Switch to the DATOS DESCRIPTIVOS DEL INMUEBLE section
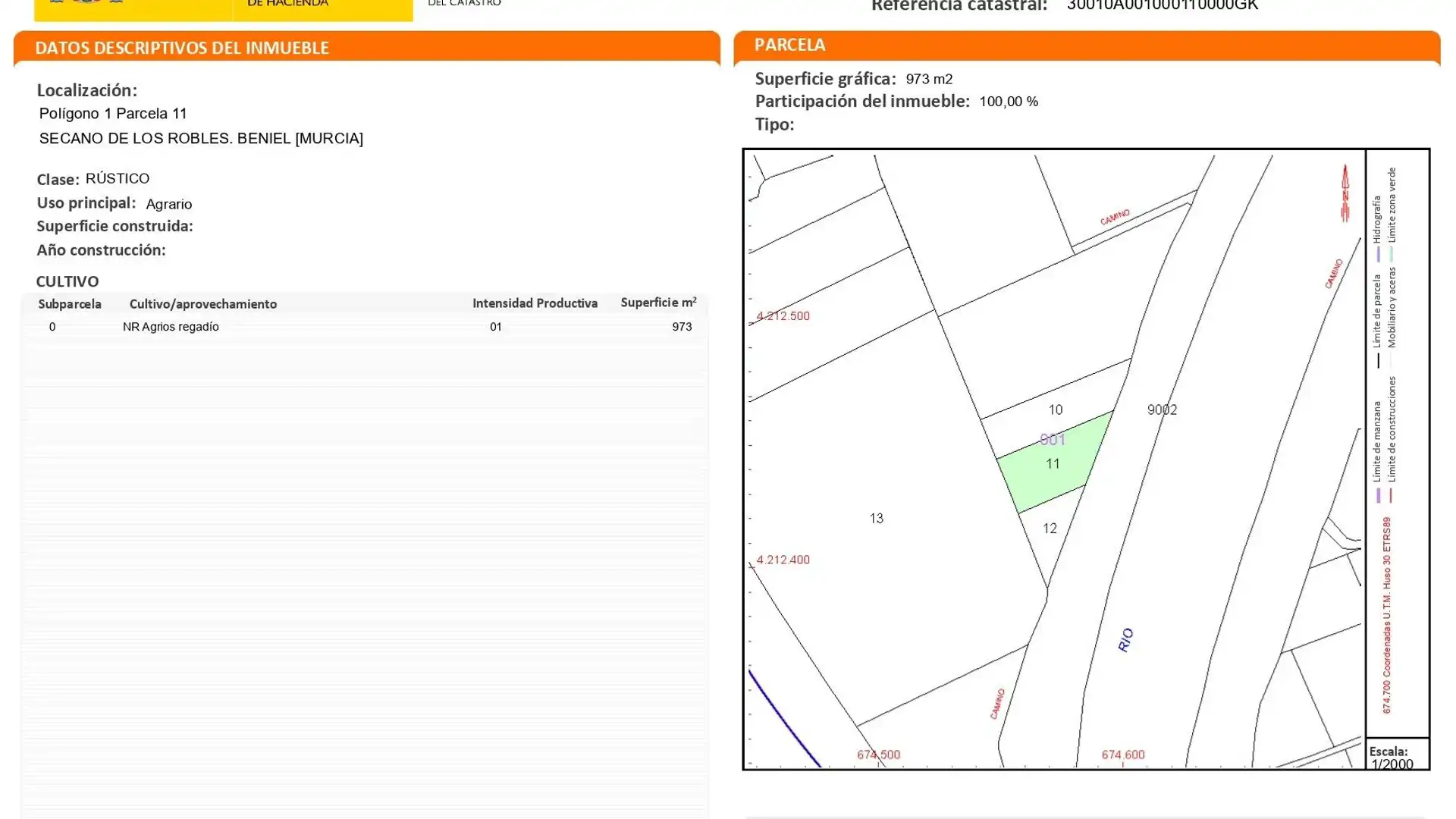The image size is (1456, 819). [x=182, y=48]
